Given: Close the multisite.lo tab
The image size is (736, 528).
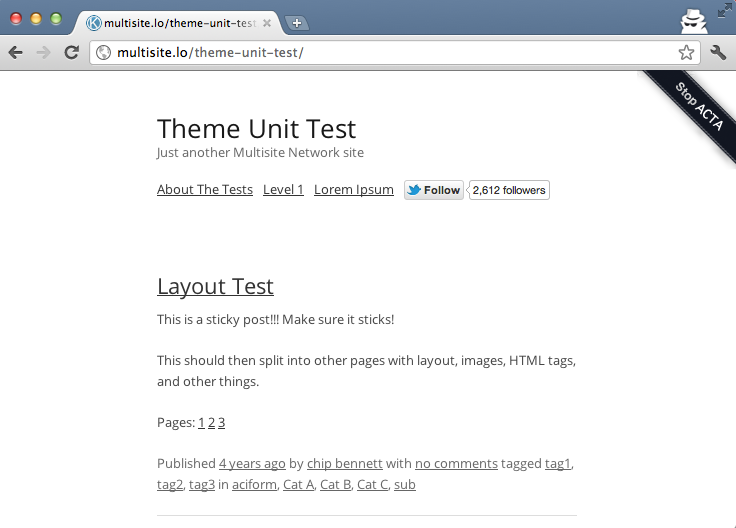Looking at the screenshot, I should [x=267, y=23].
